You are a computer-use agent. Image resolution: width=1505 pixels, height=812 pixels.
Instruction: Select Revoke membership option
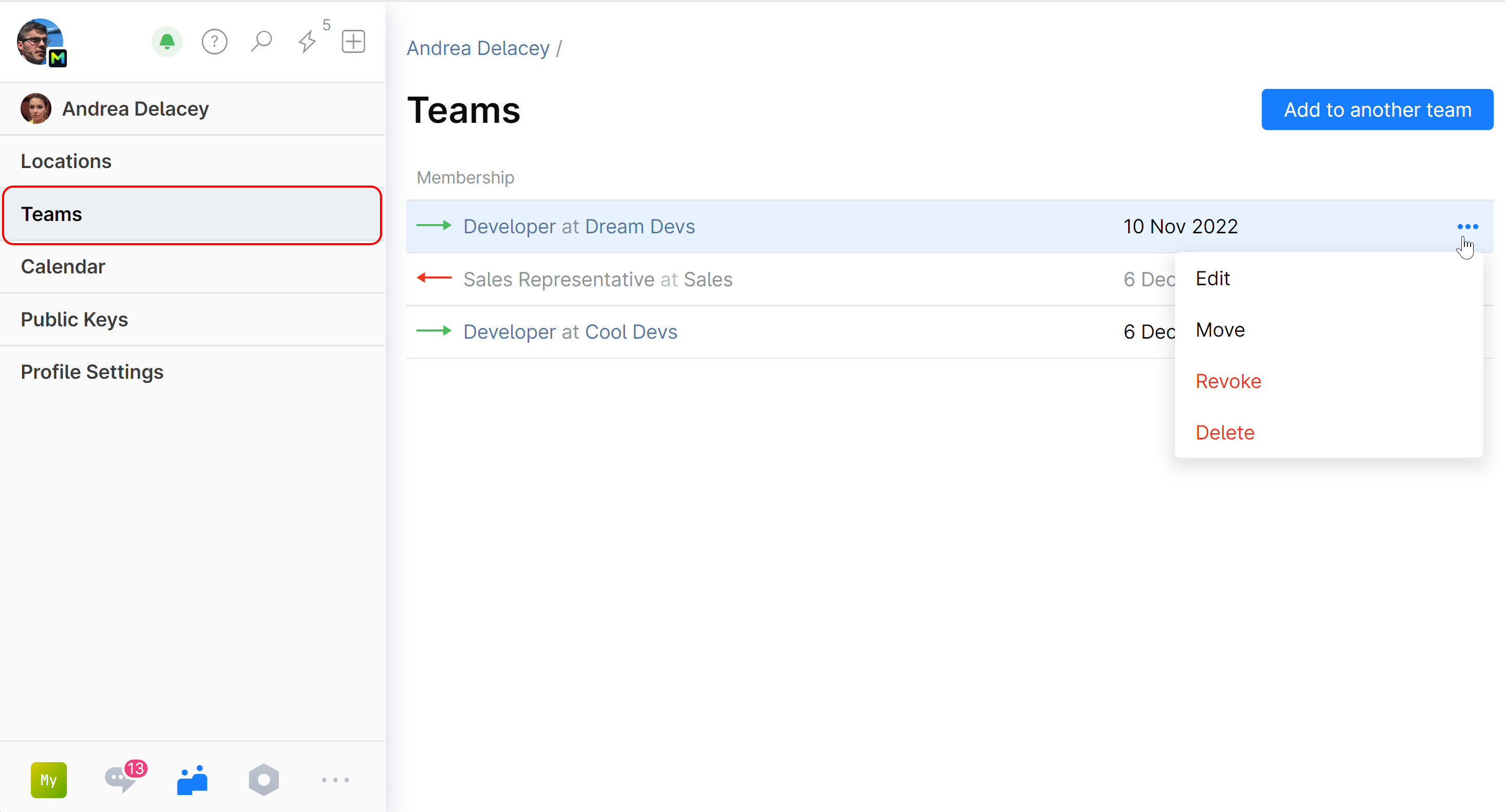coord(1228,381)
